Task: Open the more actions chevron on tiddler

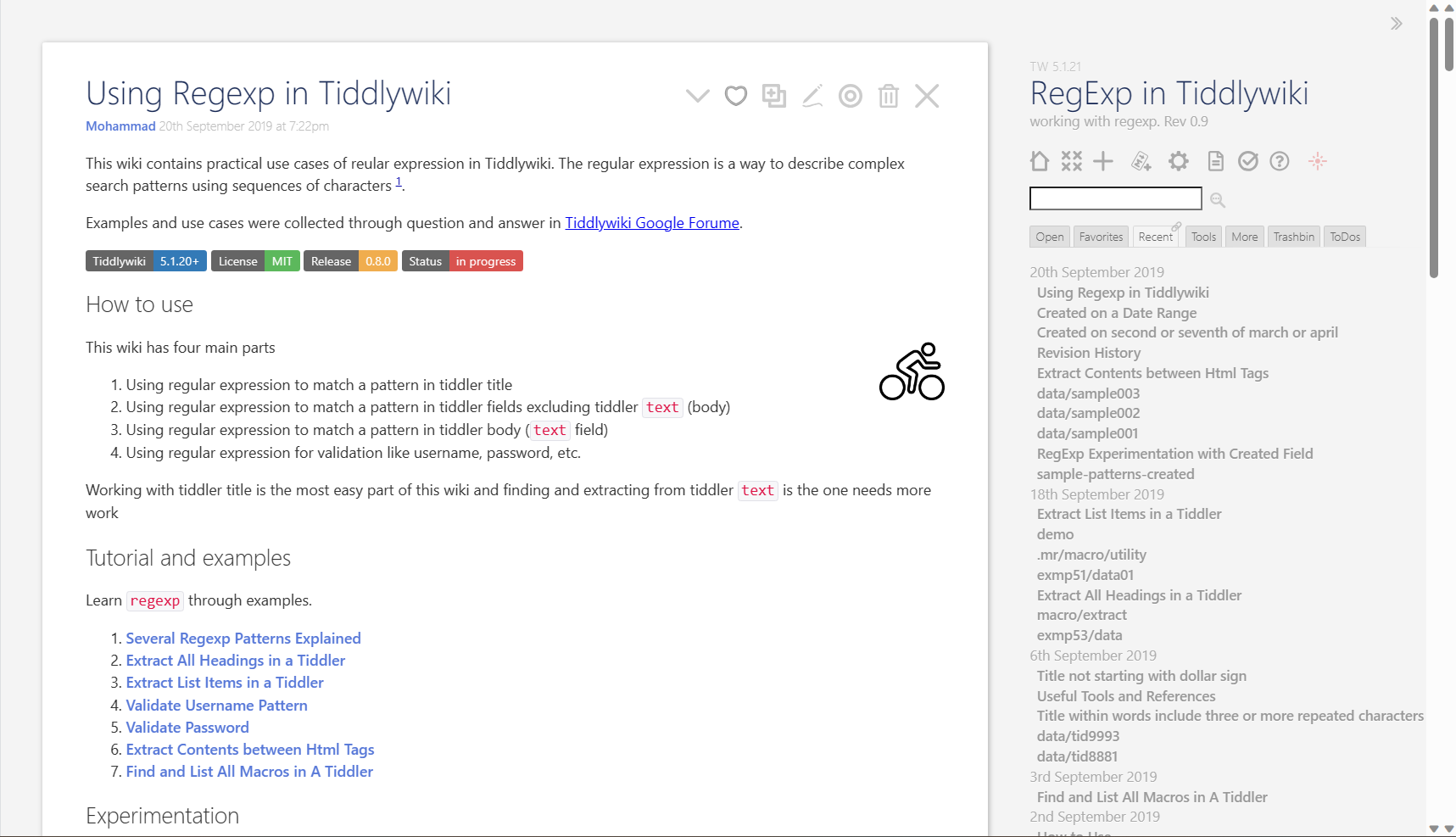Action: (697, 96)
